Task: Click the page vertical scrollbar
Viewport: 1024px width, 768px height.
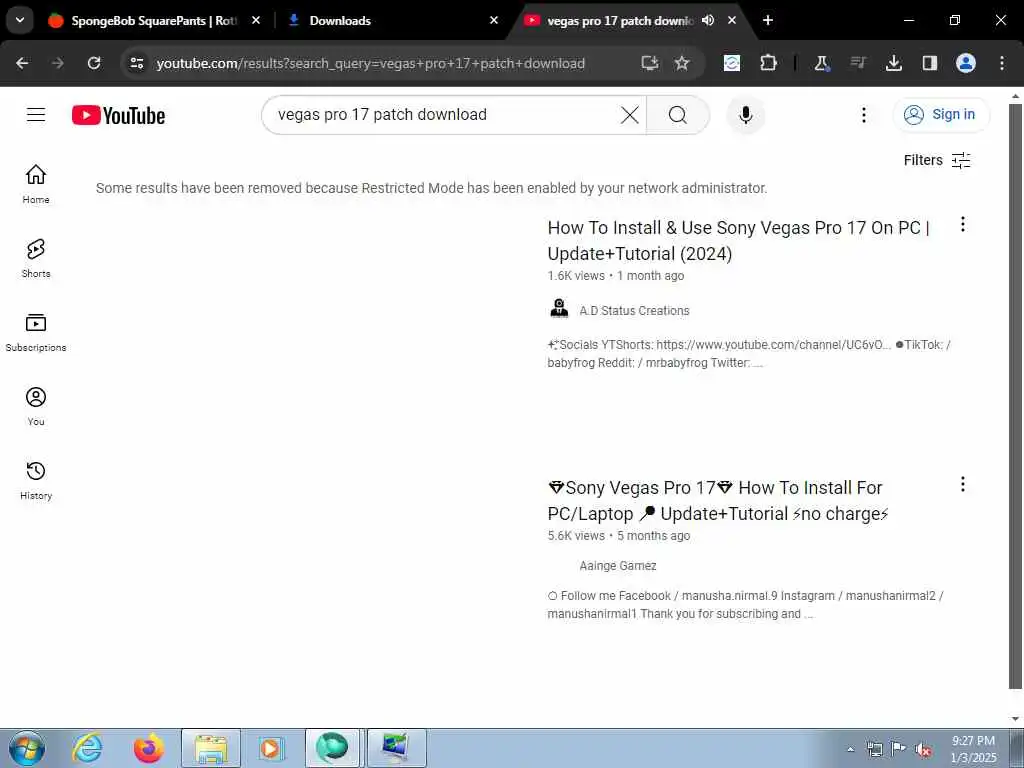Action: 1015,395
